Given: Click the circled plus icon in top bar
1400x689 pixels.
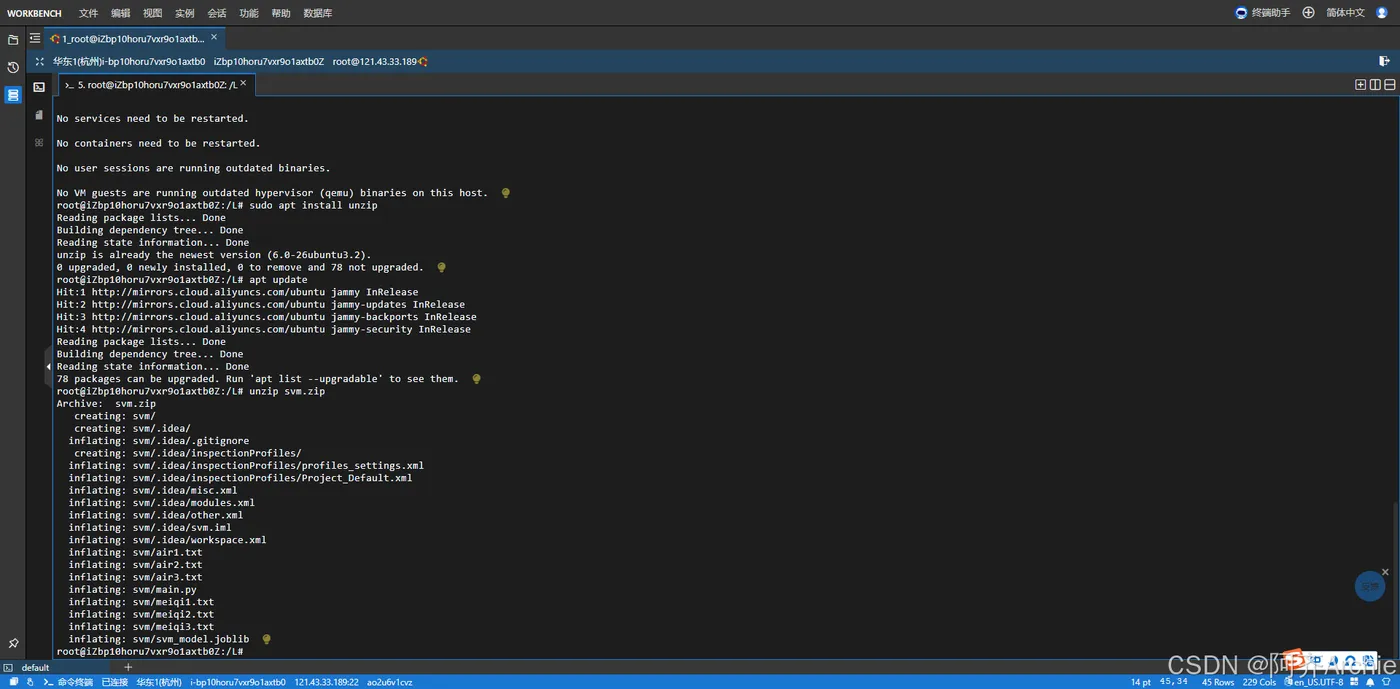Looking at the screenshot, I should pyautogui.click(x=1308, y=13).
